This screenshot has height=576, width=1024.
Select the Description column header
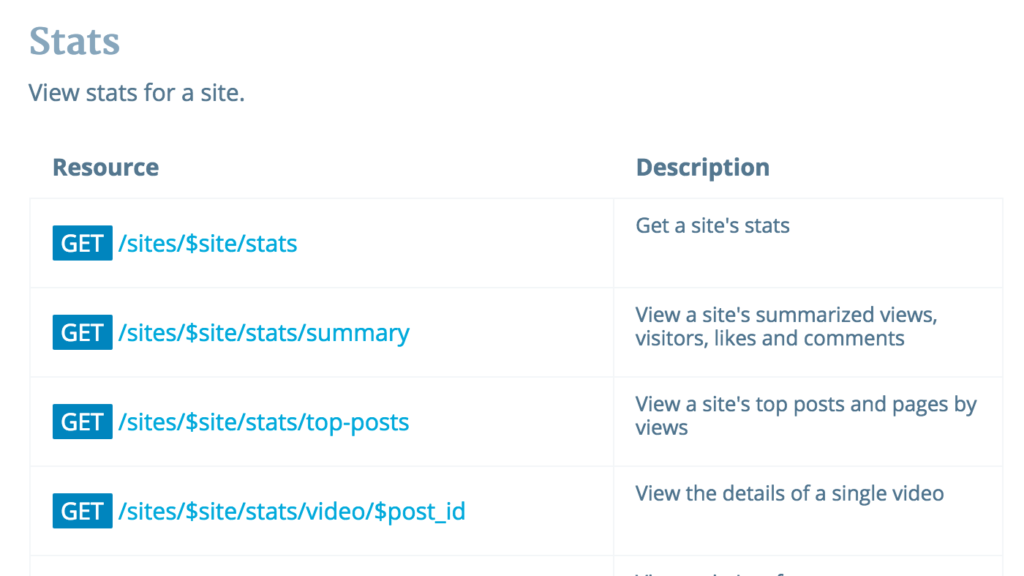(x=702, y=167)
